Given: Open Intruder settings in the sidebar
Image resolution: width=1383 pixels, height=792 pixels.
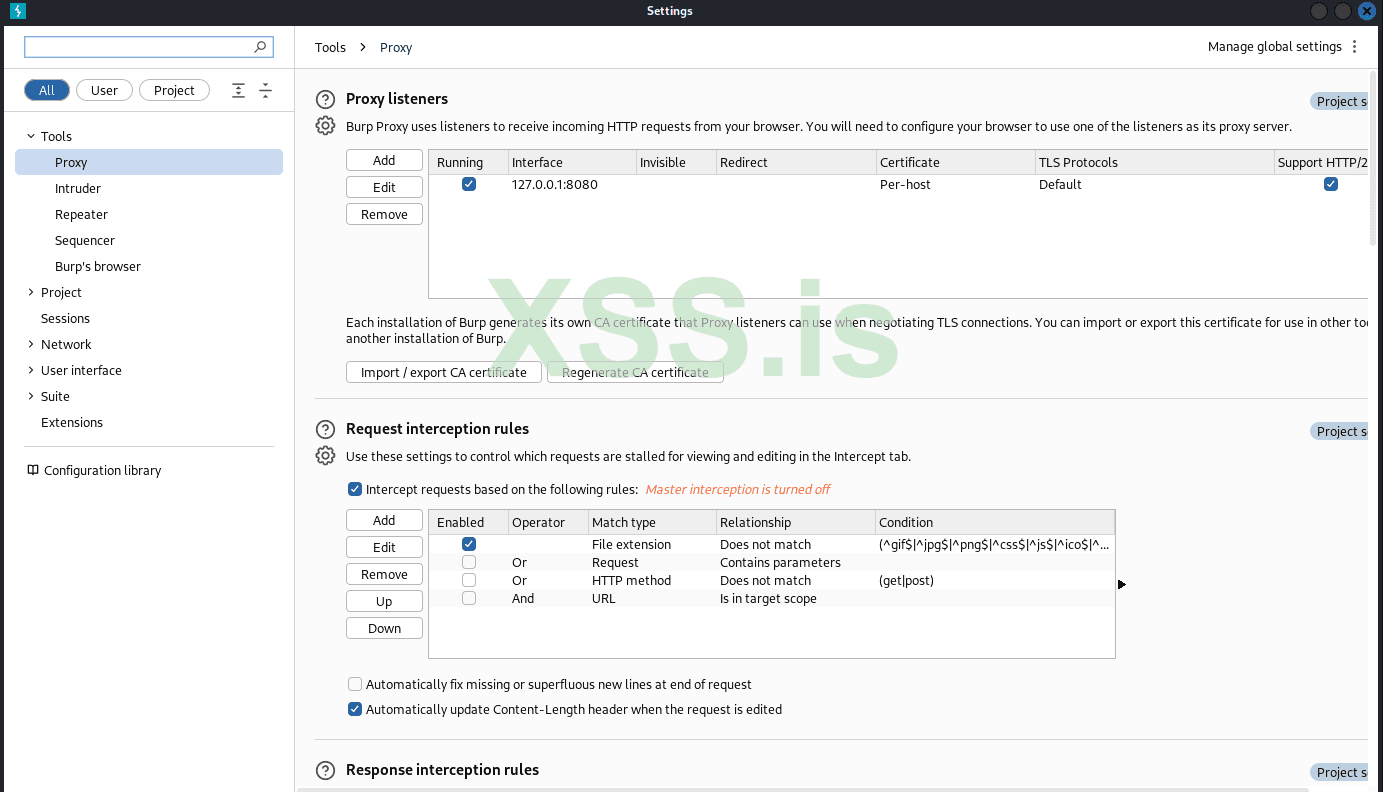Looking at the screenshot, I should (x=78, y=188).
